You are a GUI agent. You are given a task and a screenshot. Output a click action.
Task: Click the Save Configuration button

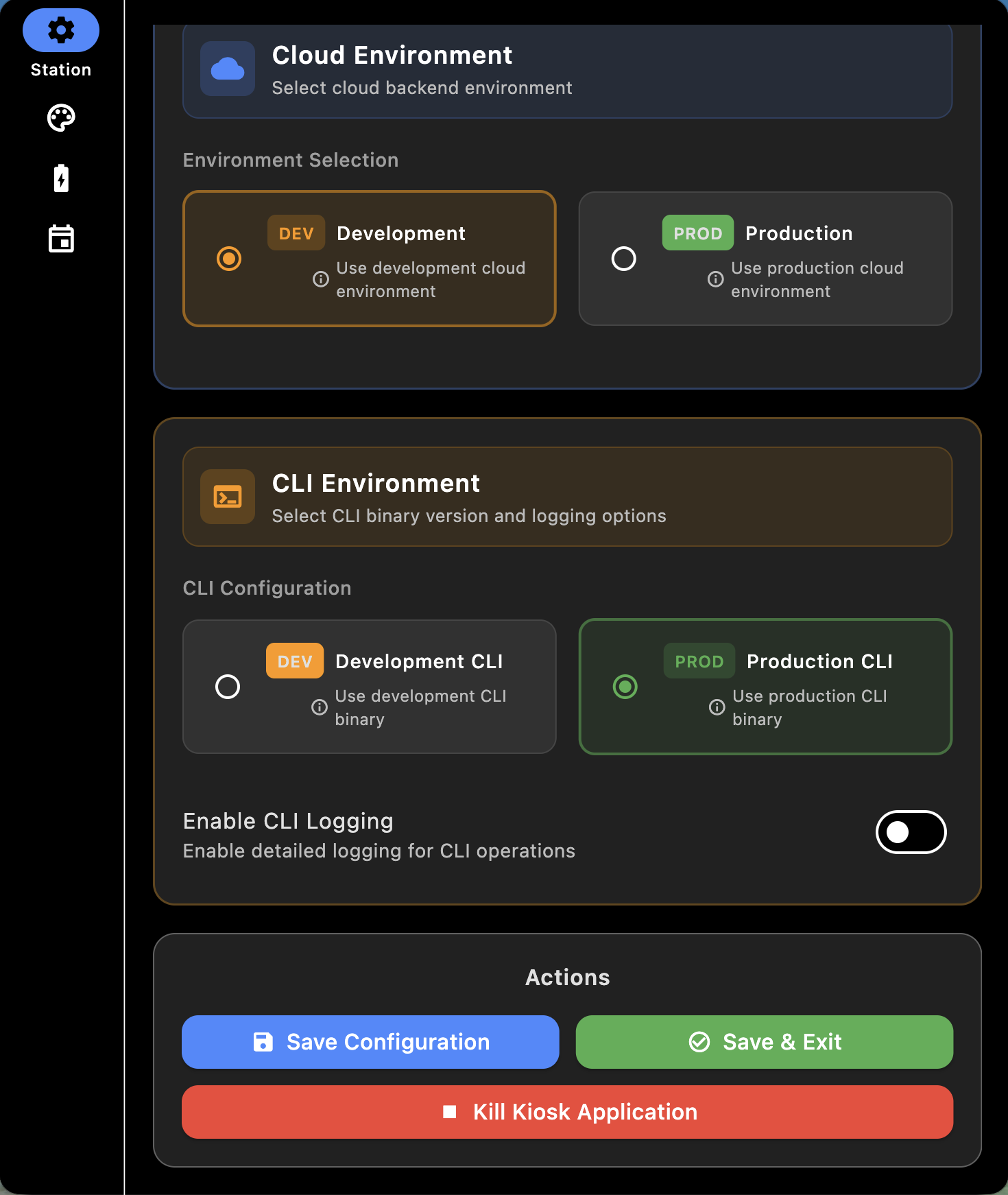point(370,1042)
